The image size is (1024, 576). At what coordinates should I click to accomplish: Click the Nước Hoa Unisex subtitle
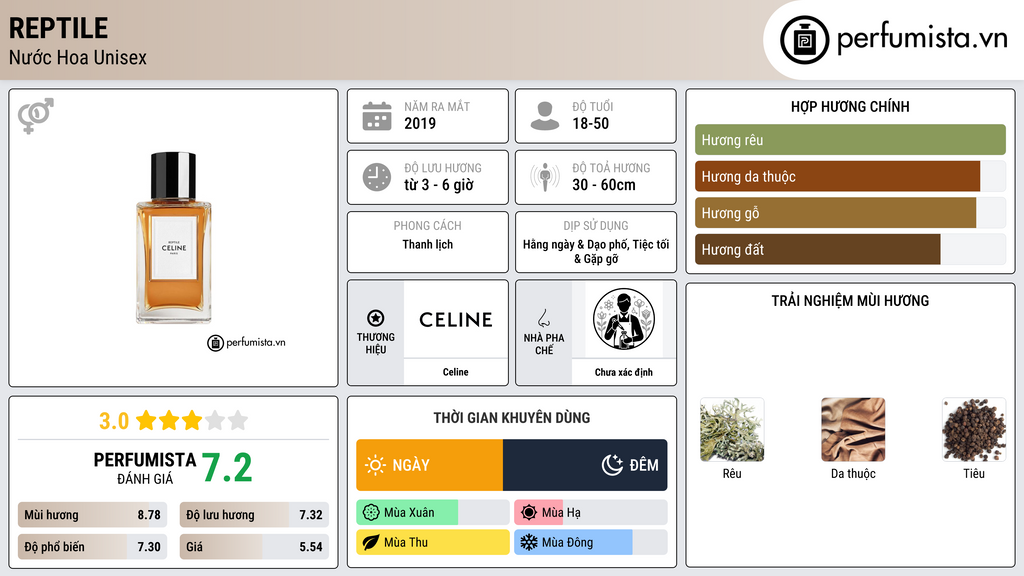[x=78, y=57]
